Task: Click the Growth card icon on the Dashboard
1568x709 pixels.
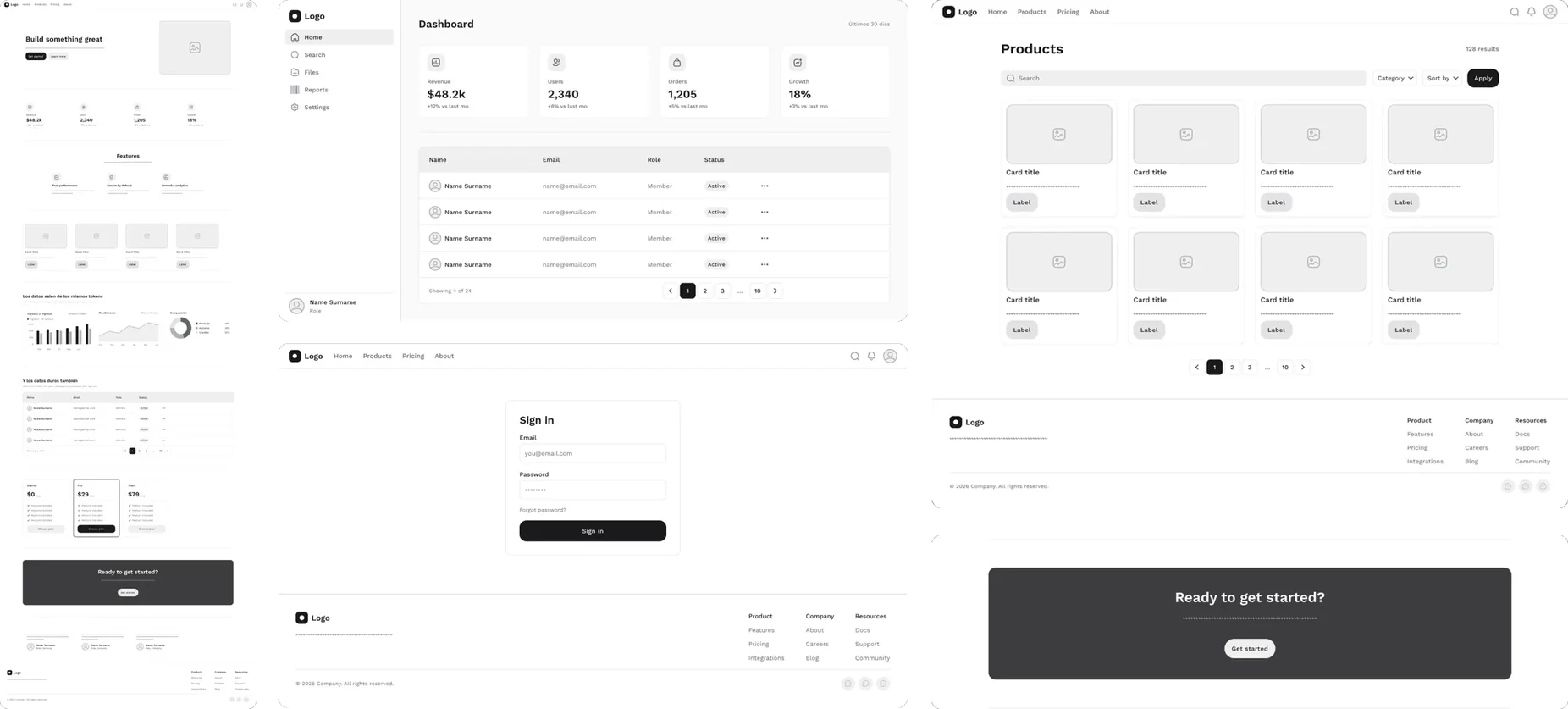Action: tap(798, 63)
